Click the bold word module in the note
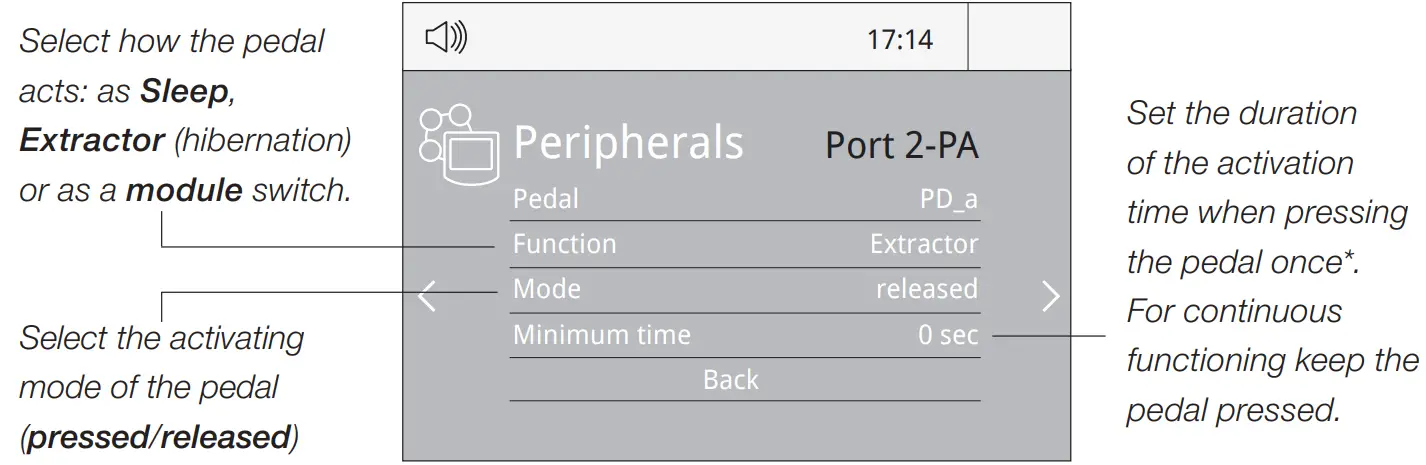Screen dimensions: 1426x465 click(184, 189)
